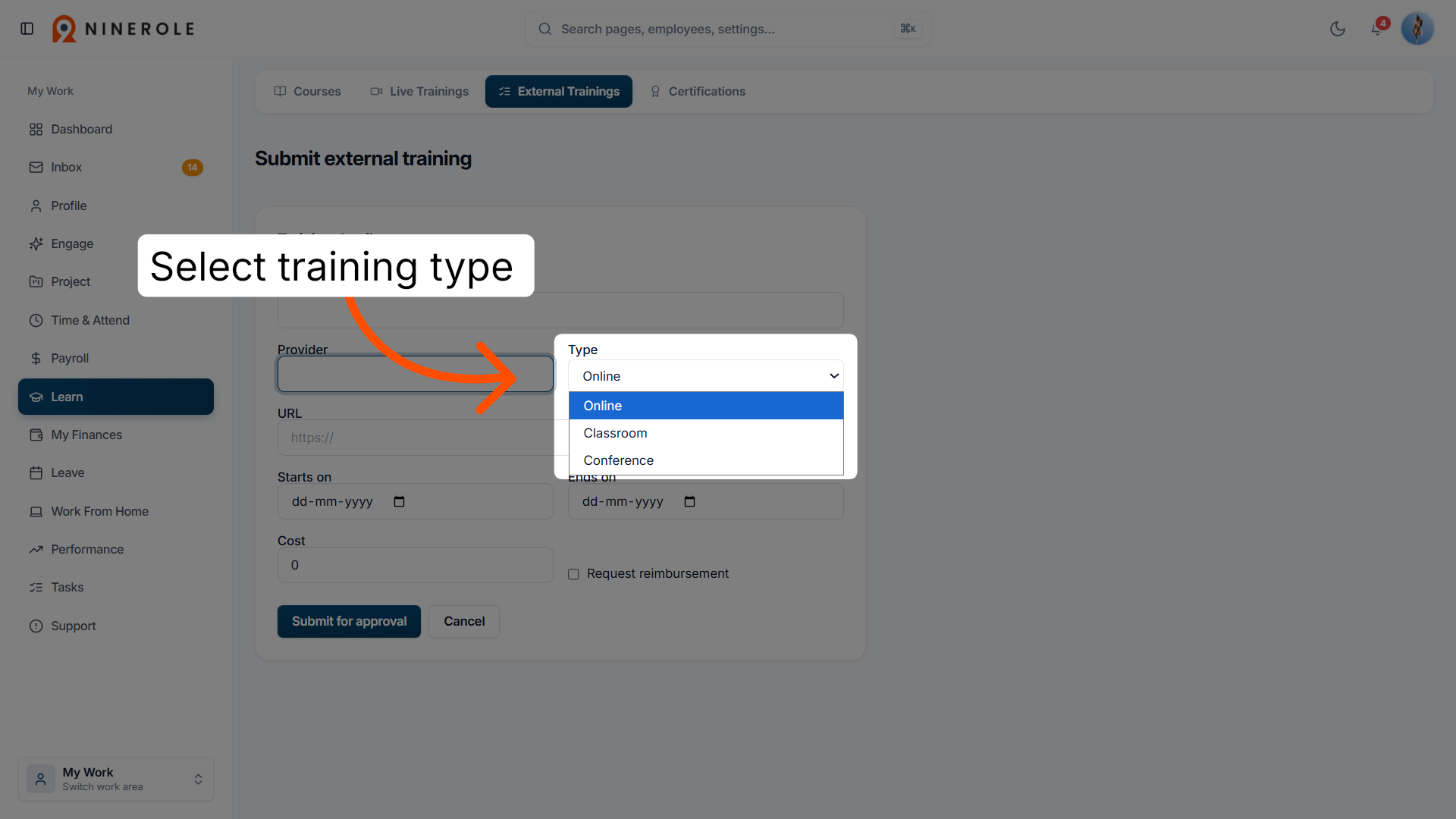Select External Trainings tab

(559, 91)
